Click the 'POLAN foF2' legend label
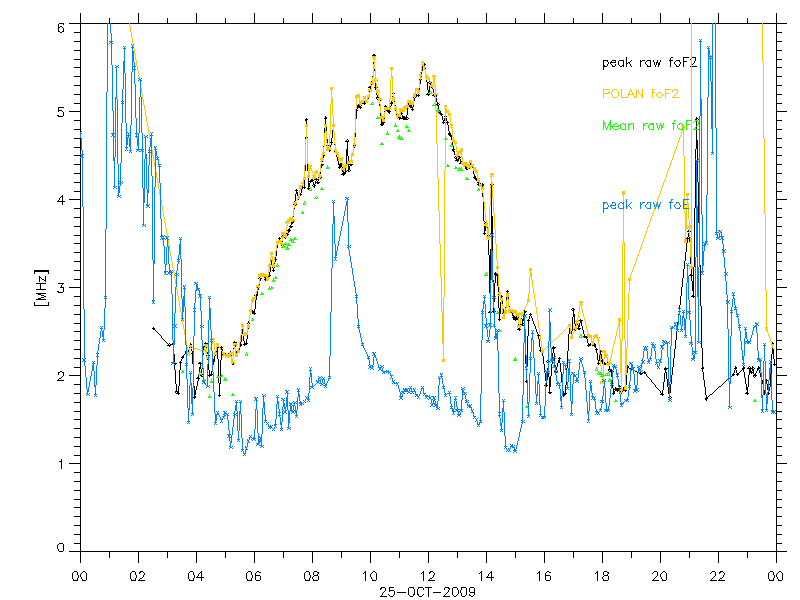The height and width of the screenshot is (600, 800). 640,94
